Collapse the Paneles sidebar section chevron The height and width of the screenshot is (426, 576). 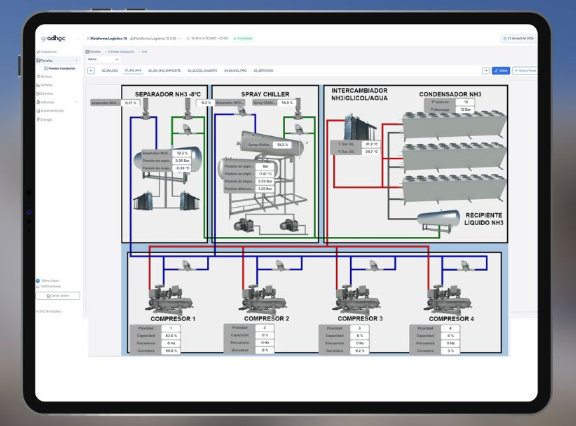(x=76, y=60)
